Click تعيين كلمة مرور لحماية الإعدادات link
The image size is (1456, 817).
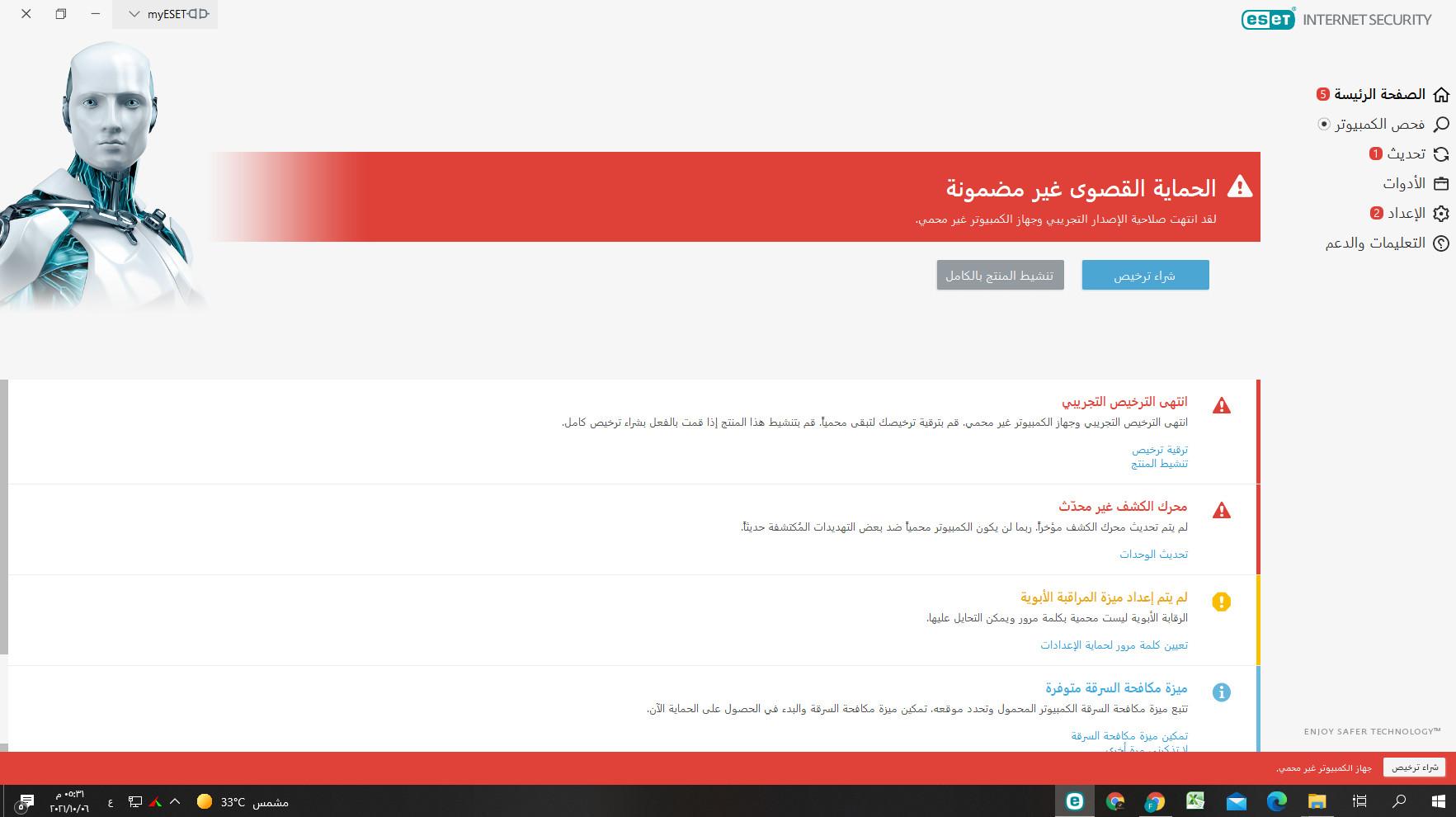1114,645
